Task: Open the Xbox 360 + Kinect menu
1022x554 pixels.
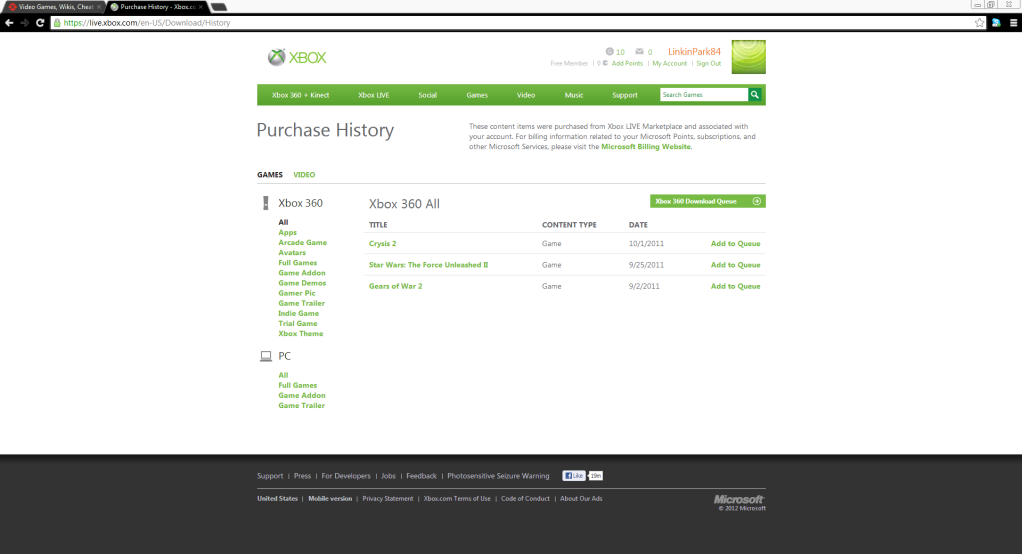Action: [300, 95]
